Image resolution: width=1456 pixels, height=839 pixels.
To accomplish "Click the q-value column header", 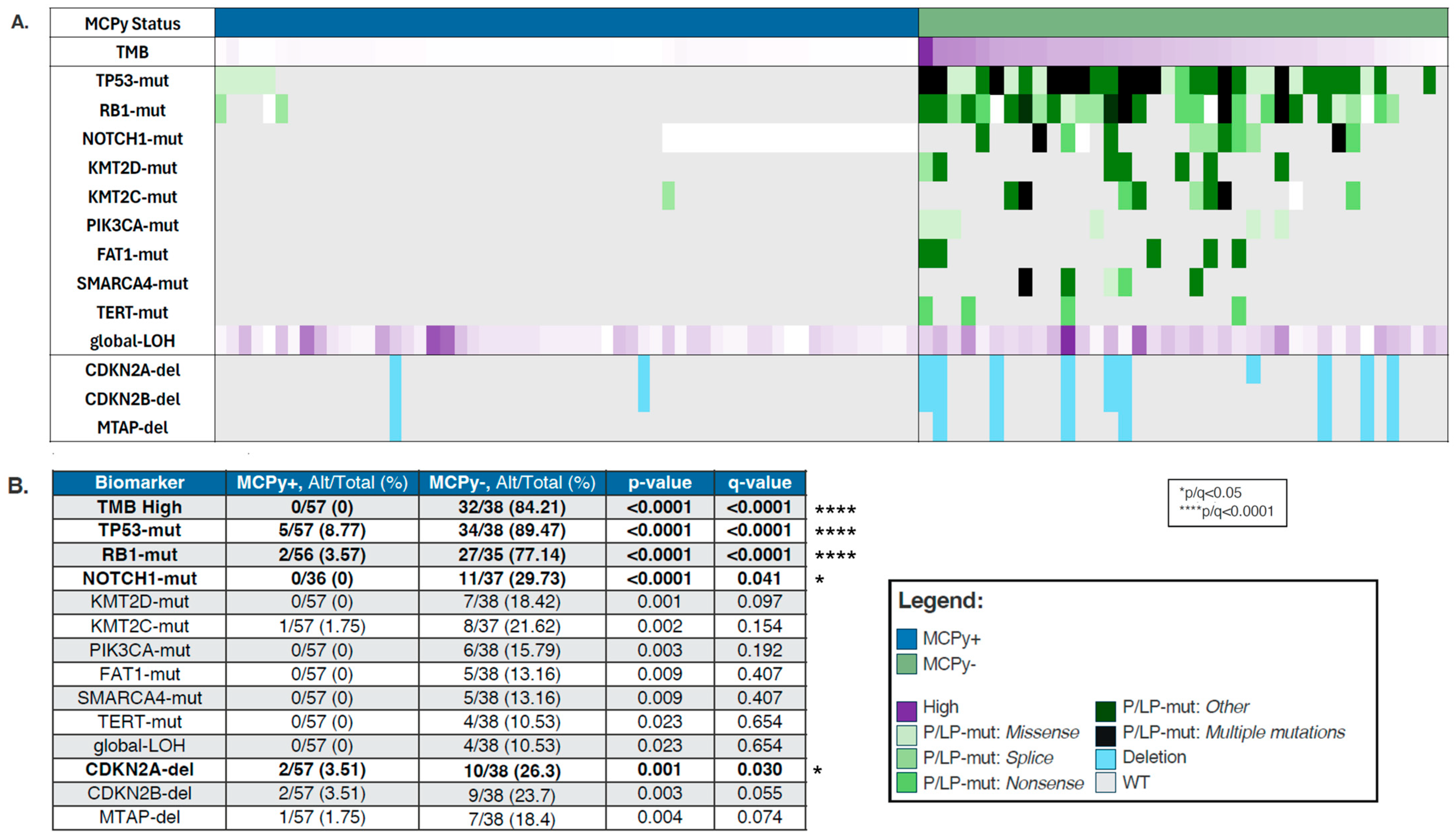I will pyautogui.click(x=759, y=482).
